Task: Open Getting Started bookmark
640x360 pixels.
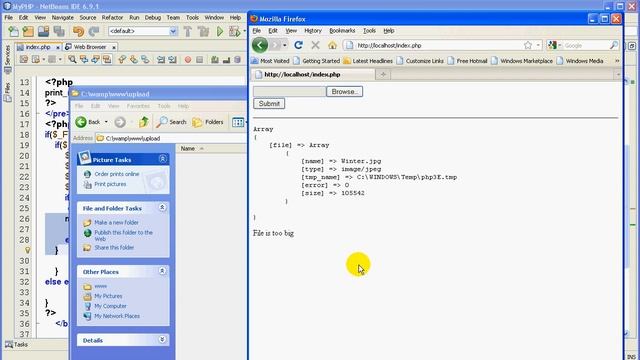Action: 316,61
